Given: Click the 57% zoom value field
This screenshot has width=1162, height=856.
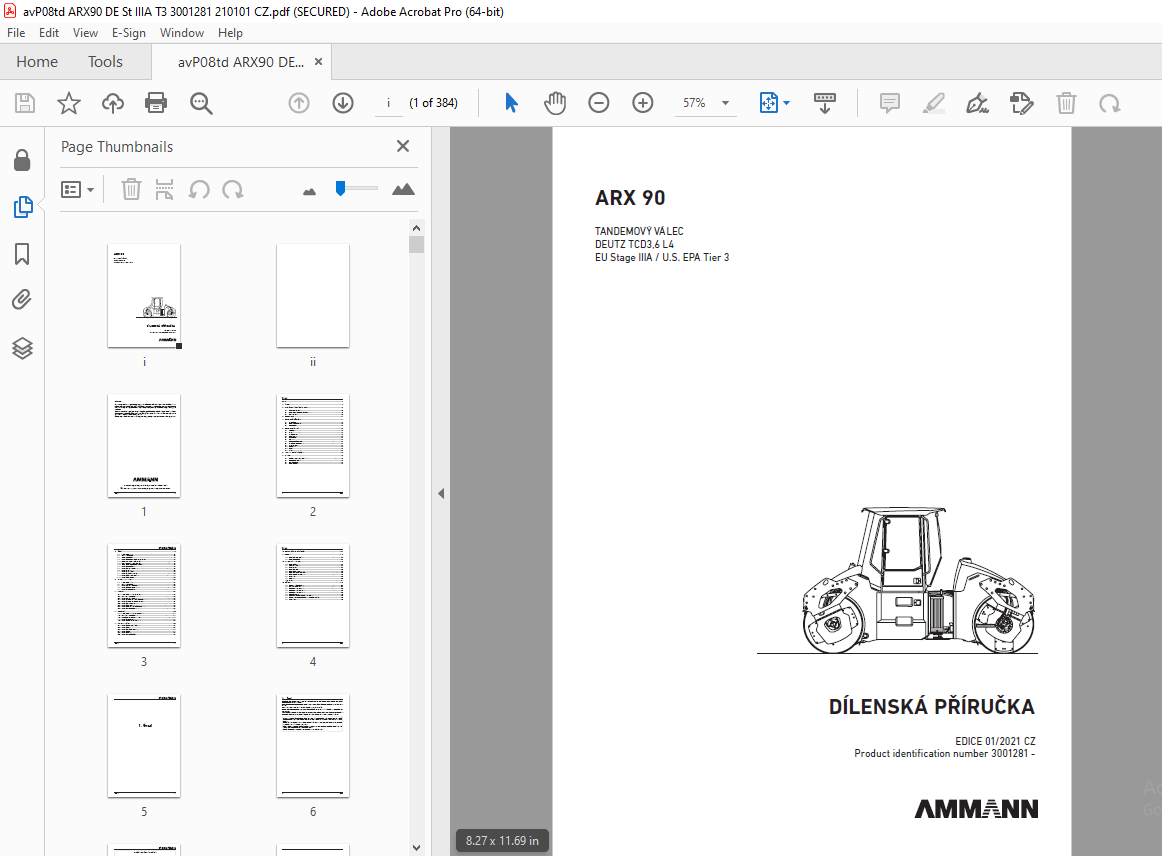Looking at the screenshot, I should [694, 103].
